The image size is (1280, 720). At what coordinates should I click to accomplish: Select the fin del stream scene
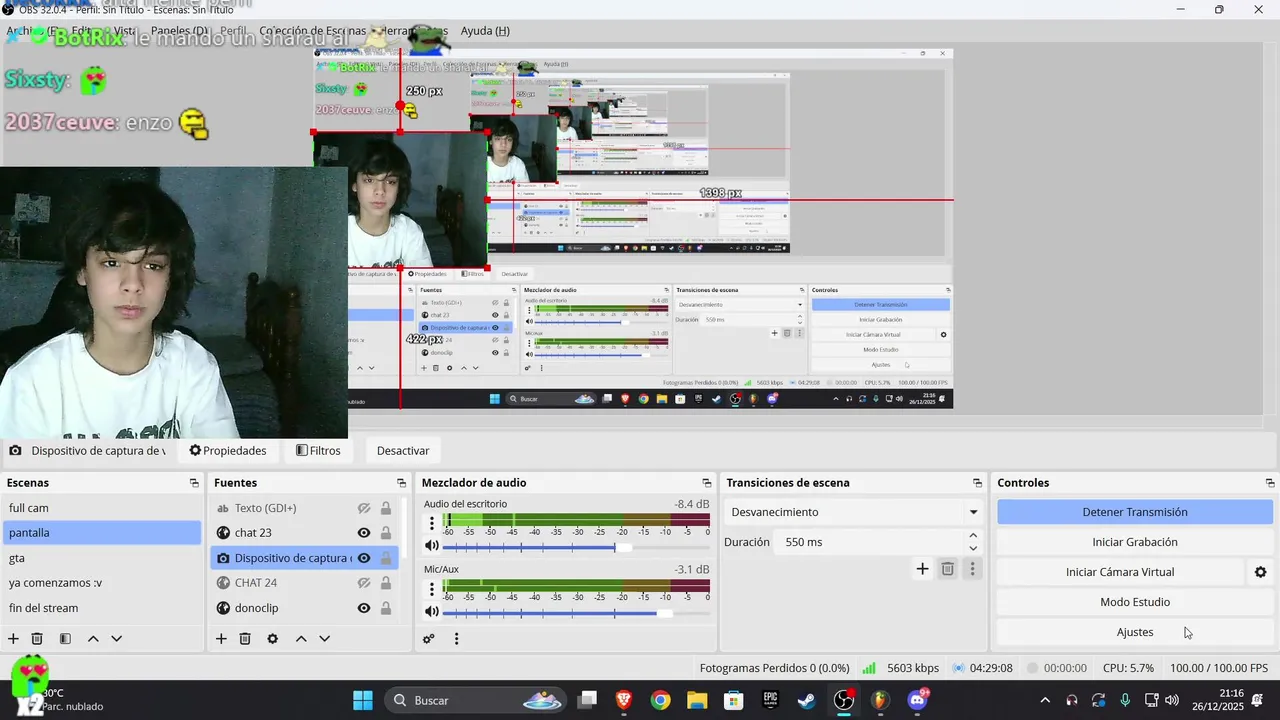pyautogui.click(x=101, y=608)
